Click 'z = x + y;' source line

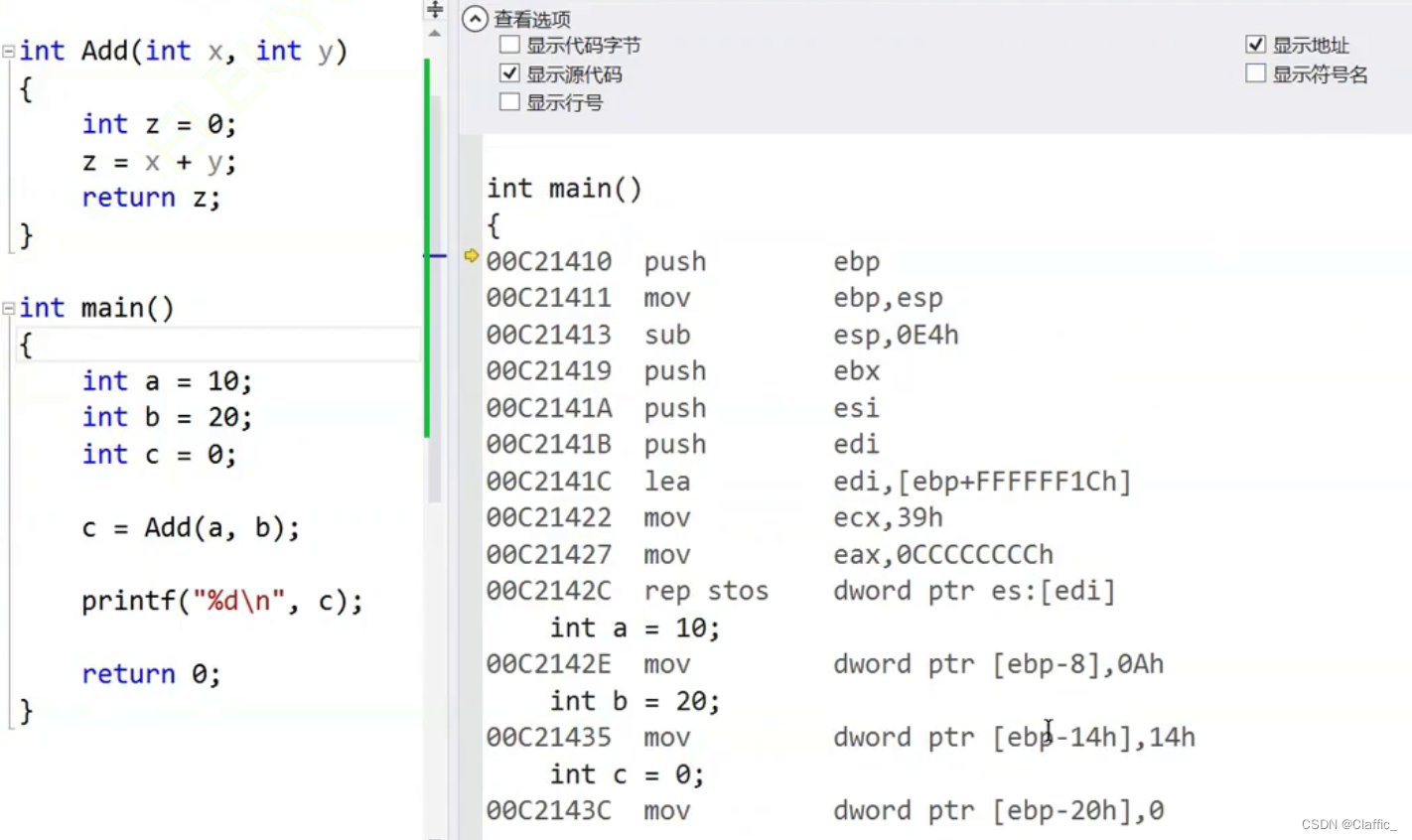click(x=159, y=162)
